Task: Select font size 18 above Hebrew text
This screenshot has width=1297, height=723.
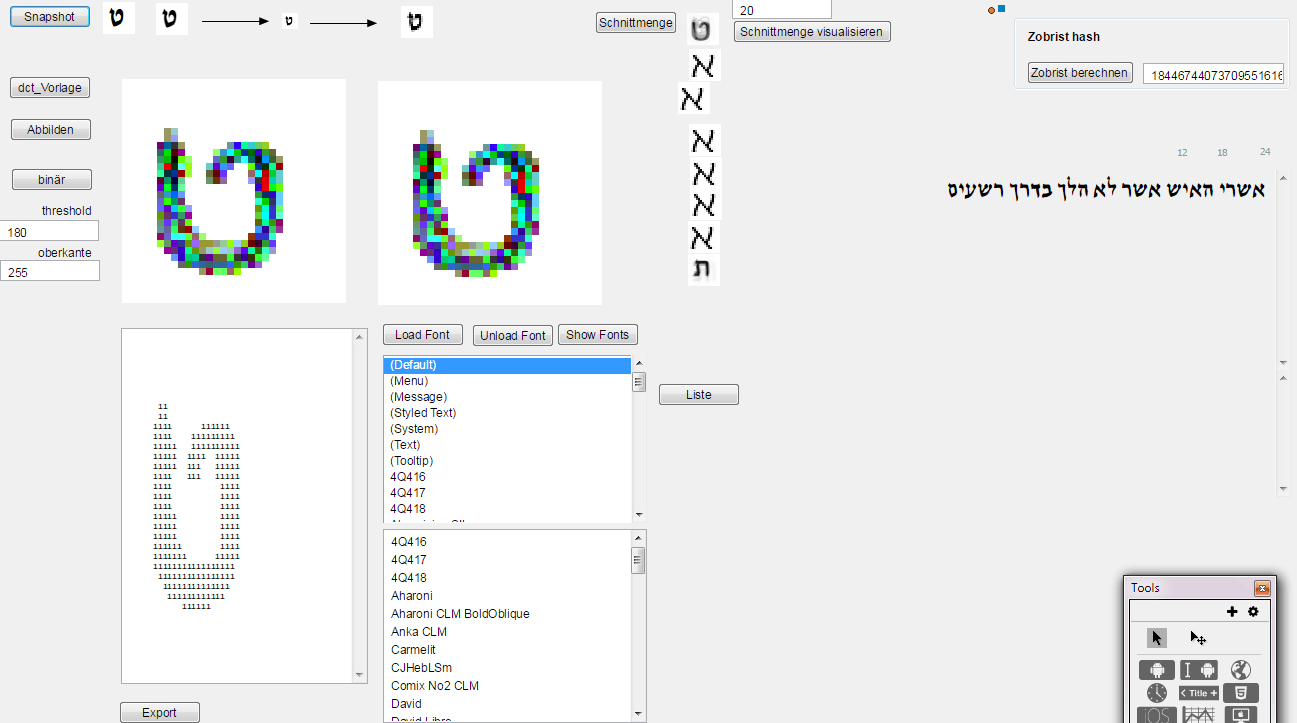Action: point(1222,153)
